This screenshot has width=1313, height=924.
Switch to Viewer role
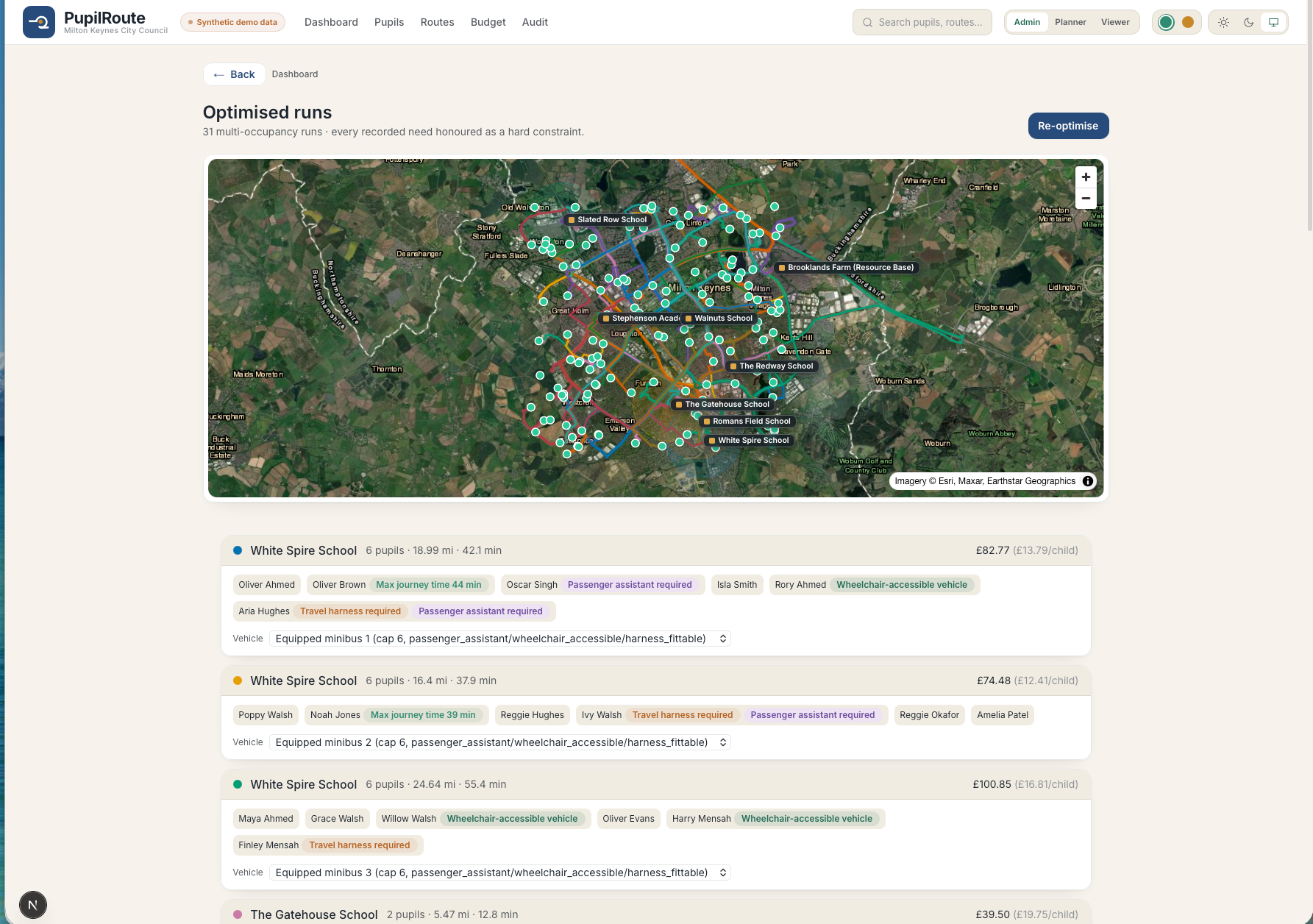(x=1115, y=22)
